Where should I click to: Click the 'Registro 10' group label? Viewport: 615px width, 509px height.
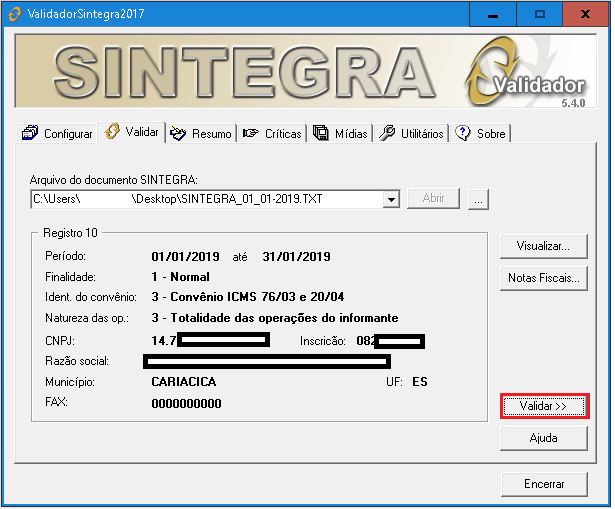point(71,235)
